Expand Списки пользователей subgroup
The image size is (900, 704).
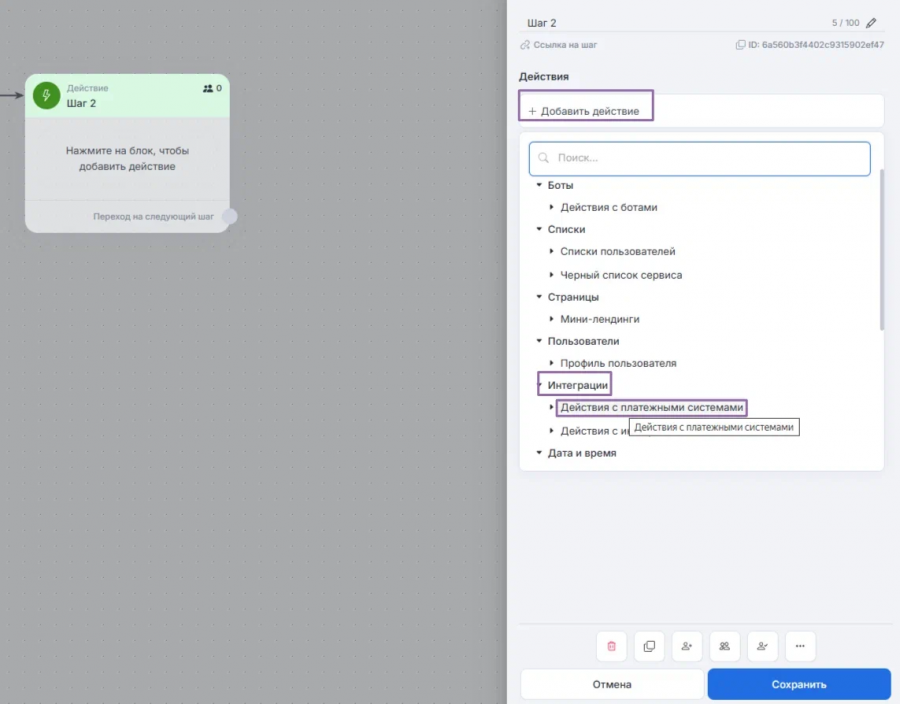551,251
